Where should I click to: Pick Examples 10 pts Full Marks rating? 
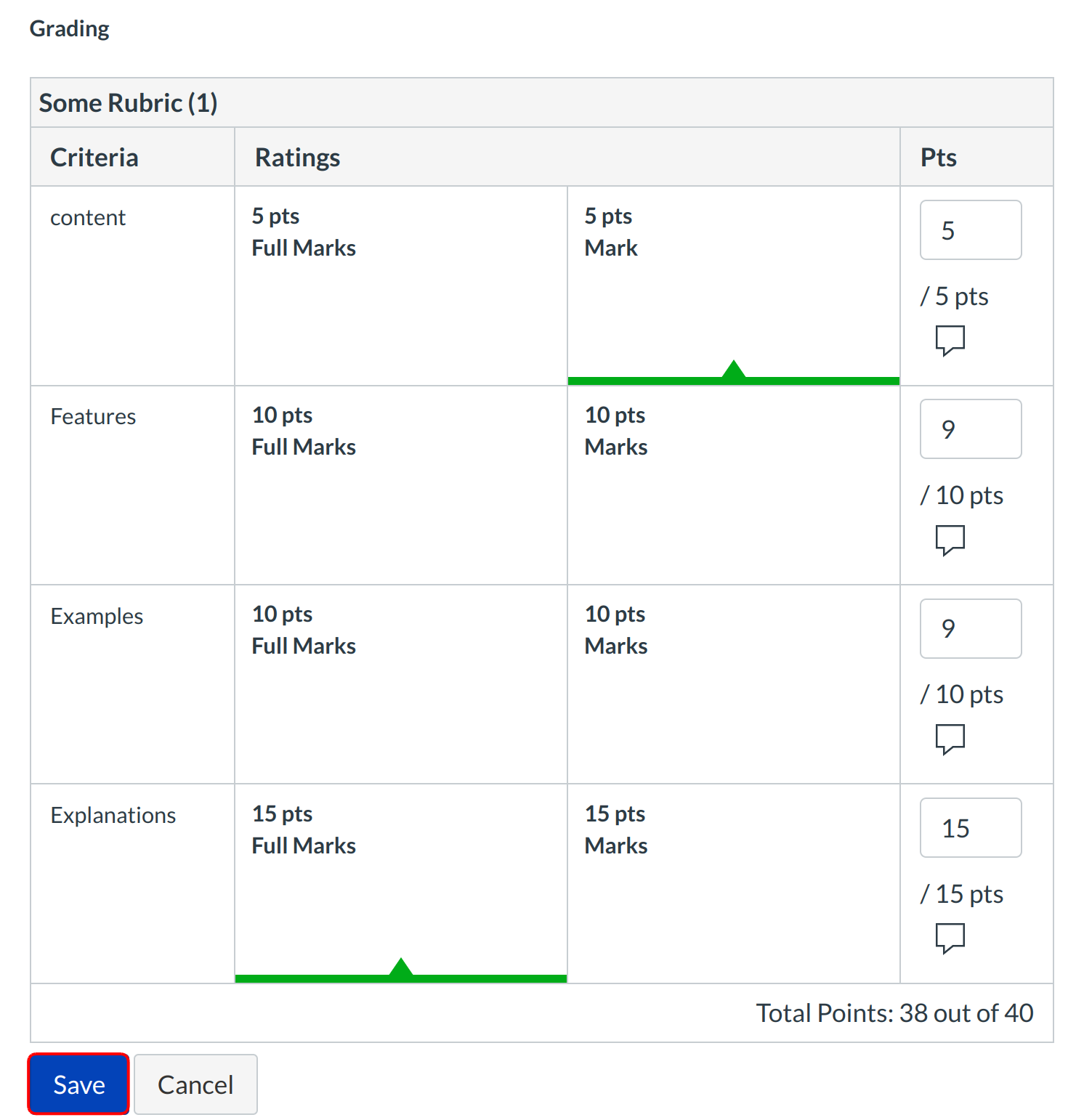click(400, 683)
